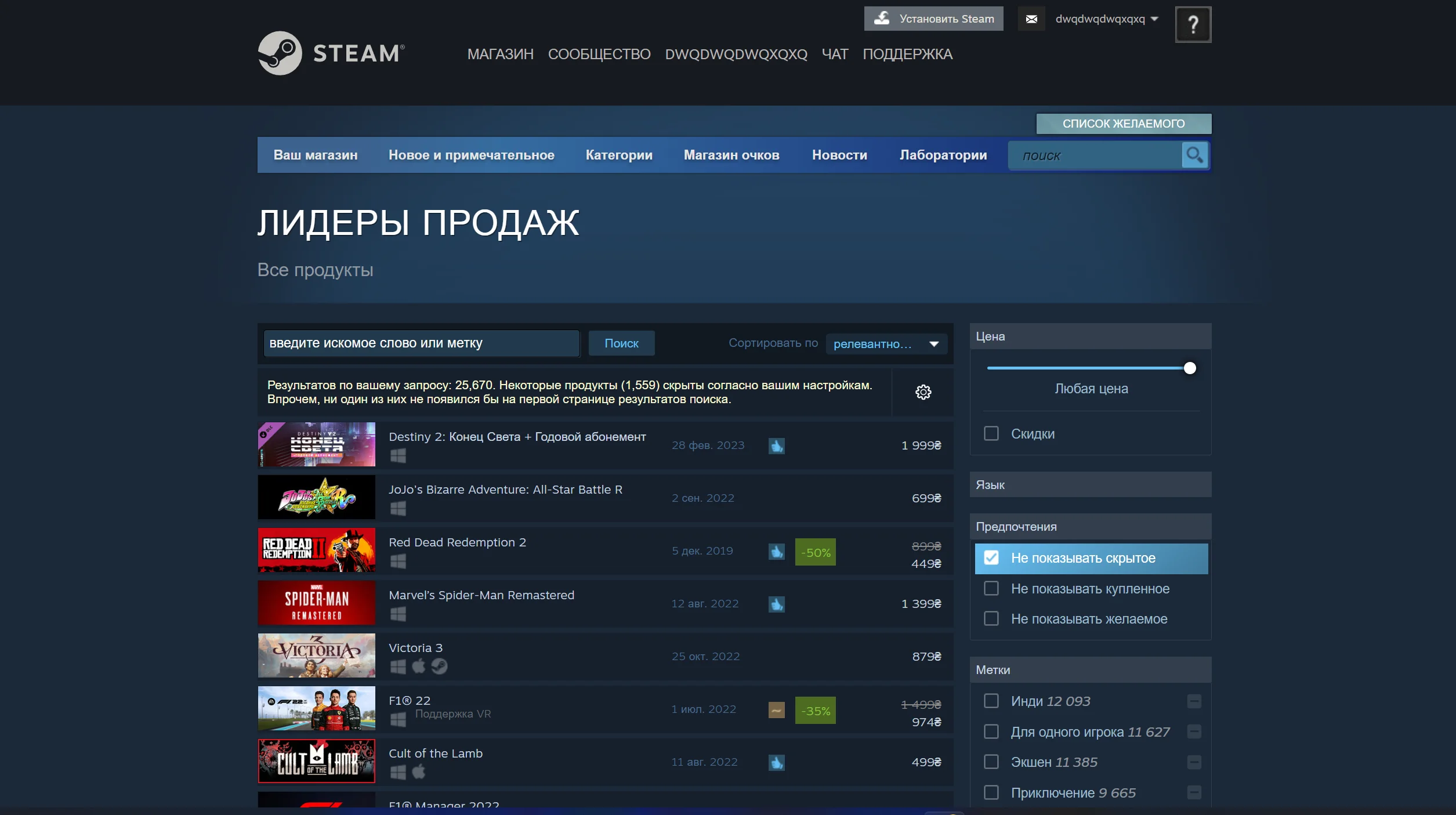
Task: Click the store поиск input field
Action: click(1095, 155)
